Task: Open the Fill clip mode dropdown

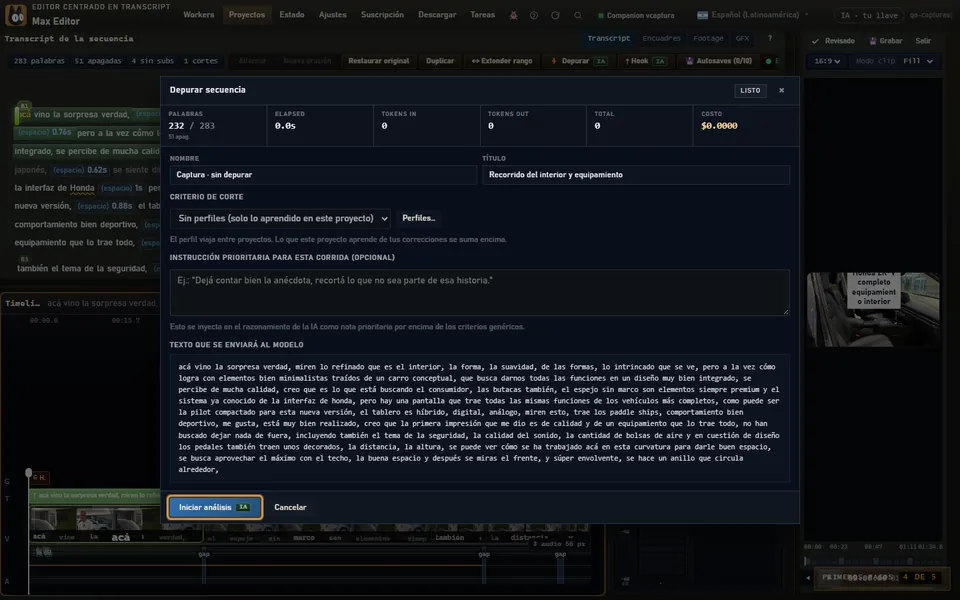Action: (918, 61)
